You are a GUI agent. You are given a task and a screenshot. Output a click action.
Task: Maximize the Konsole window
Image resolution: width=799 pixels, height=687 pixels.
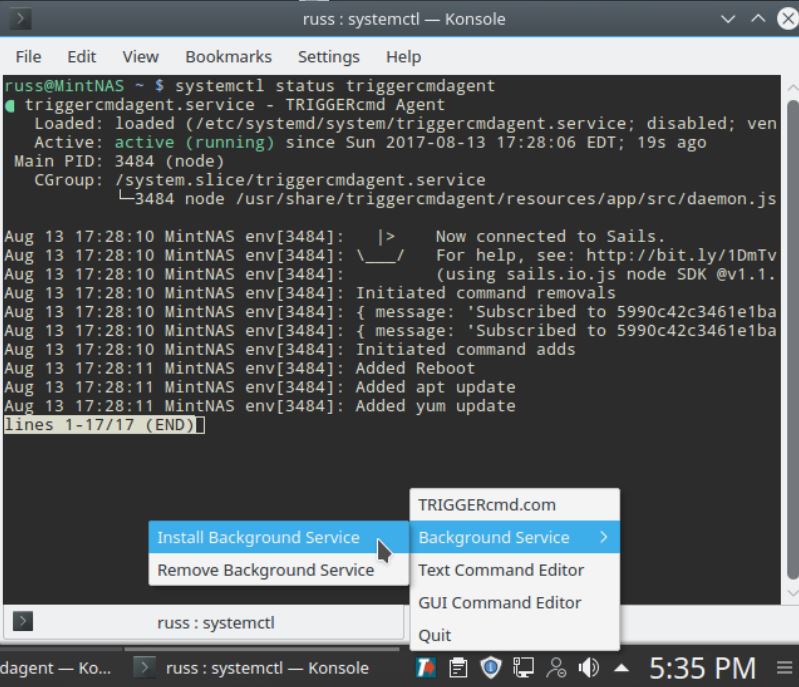(x=758, y=19)
